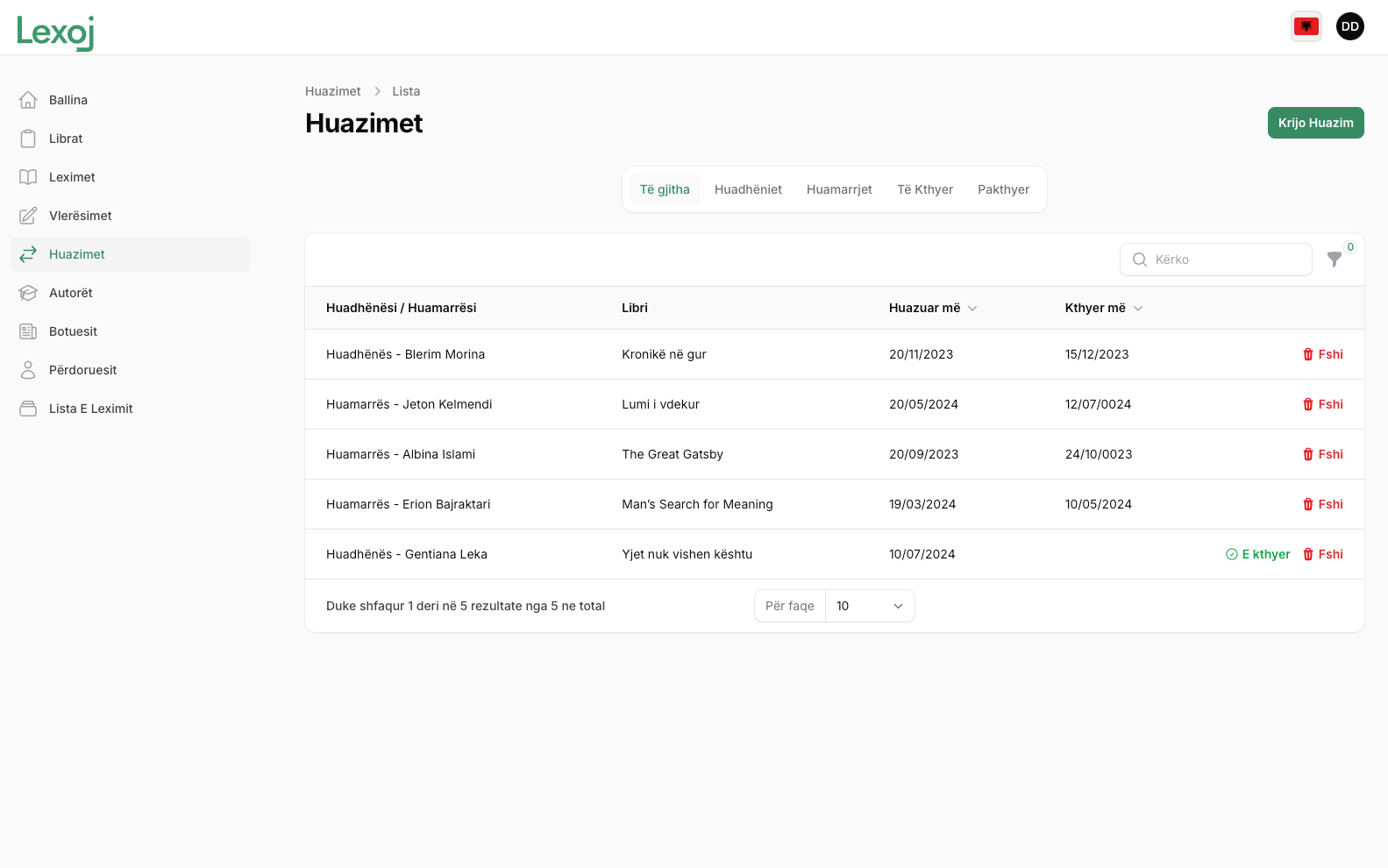Click the Krijo Huazim button
Screen dimensions: 1388x868
click(x=1315, y=123)
